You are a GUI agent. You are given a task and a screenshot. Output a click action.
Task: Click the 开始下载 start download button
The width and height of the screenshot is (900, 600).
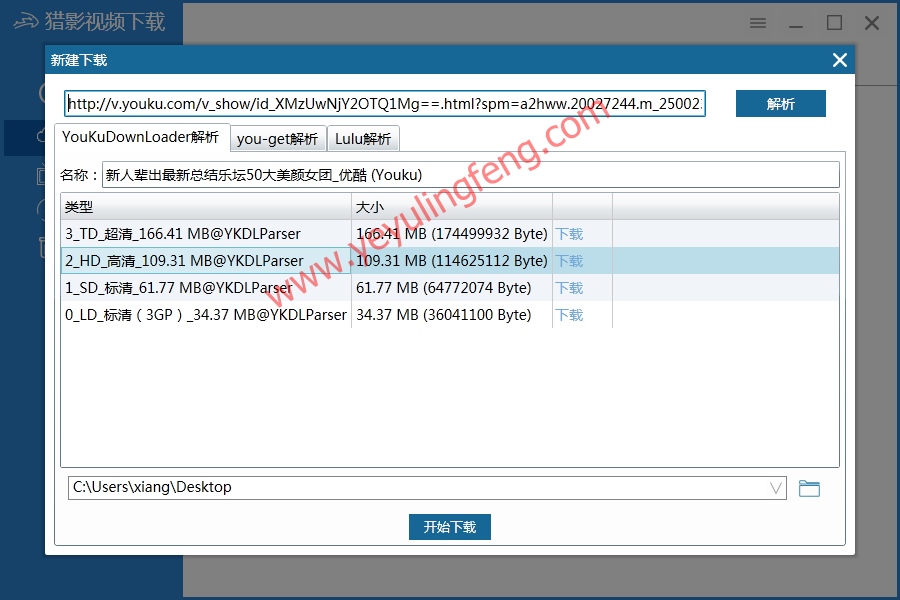(x=449, y=527)
